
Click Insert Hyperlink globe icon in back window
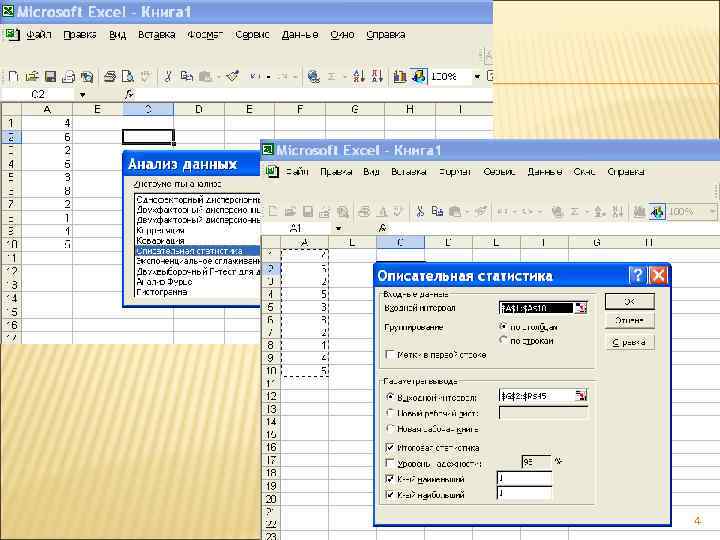click(x=314, y=76)
